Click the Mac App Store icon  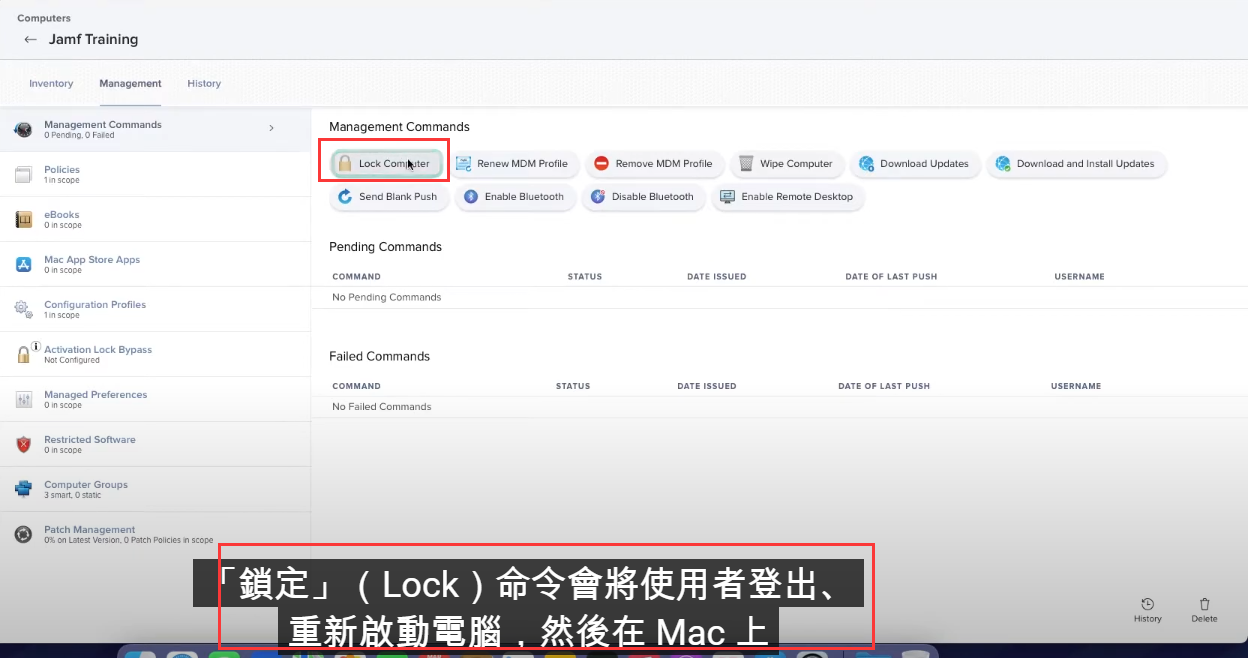23,265
